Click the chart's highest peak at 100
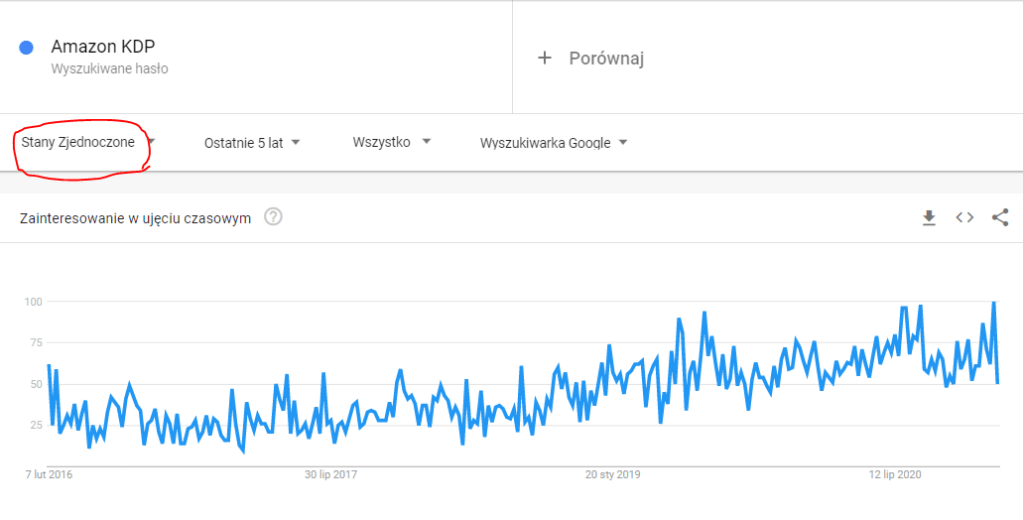Image resolution: width=1023 pixels, height=520 pixels. coord(993,302)
